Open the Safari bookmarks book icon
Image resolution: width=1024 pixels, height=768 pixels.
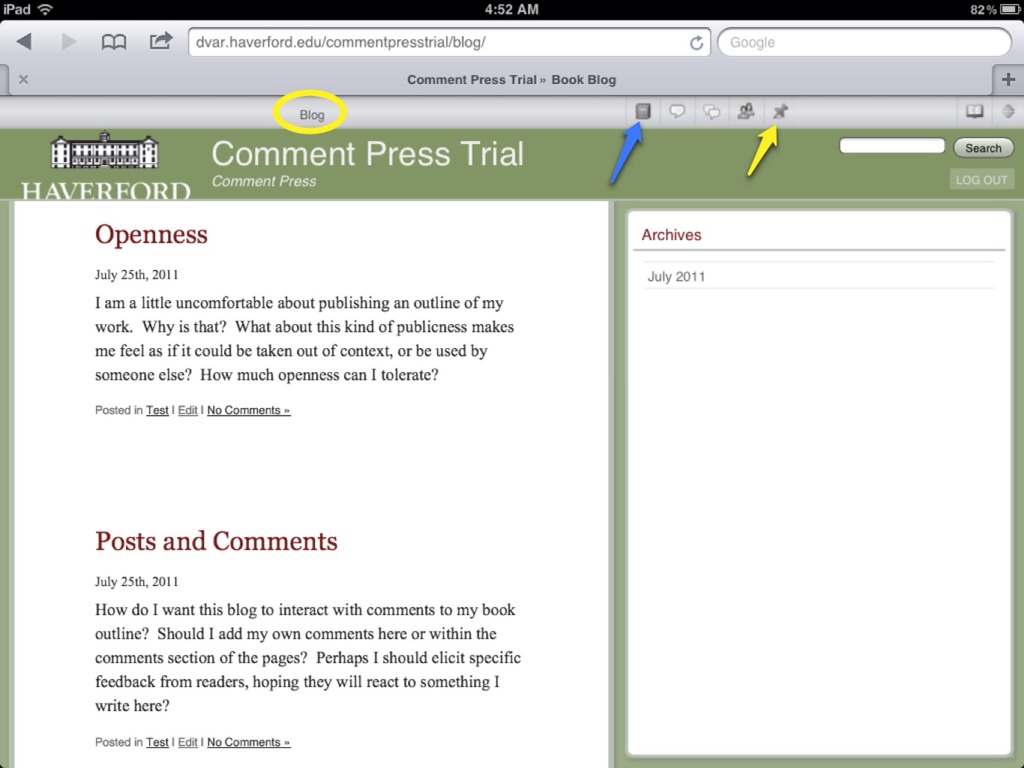pyautogui.click(x=114, y=42)
